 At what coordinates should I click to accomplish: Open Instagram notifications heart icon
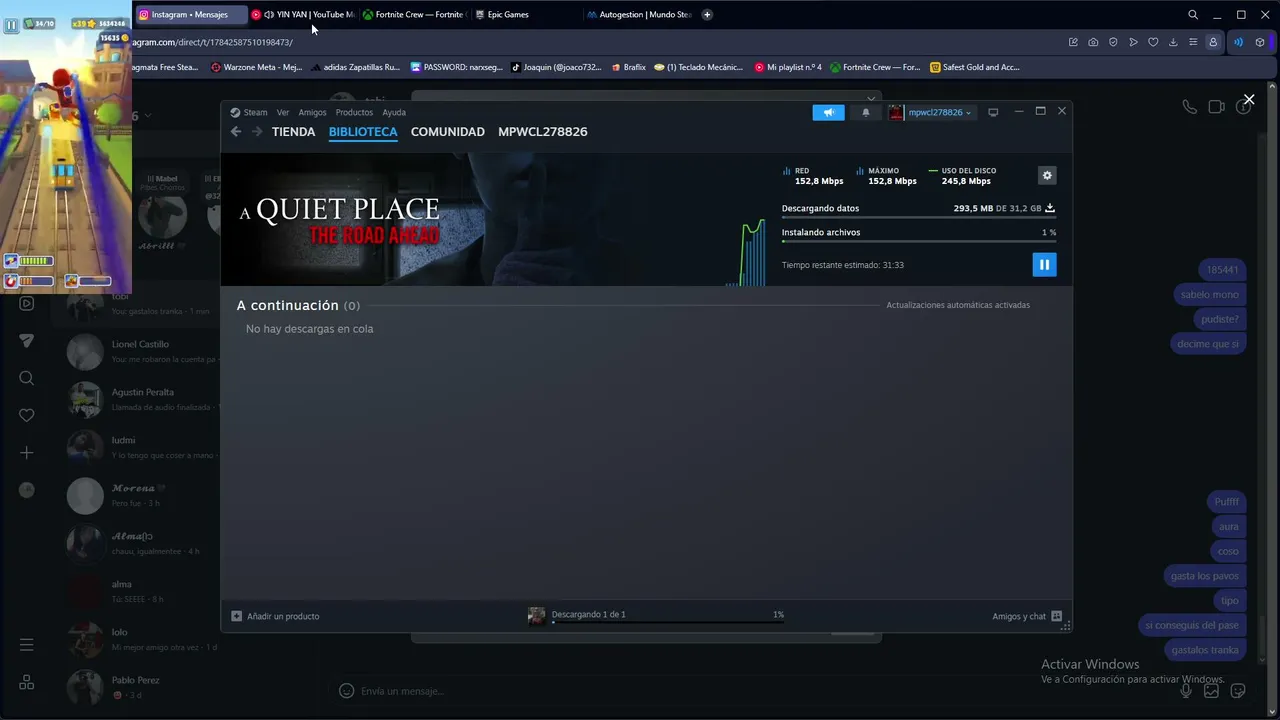coord(27,415)
